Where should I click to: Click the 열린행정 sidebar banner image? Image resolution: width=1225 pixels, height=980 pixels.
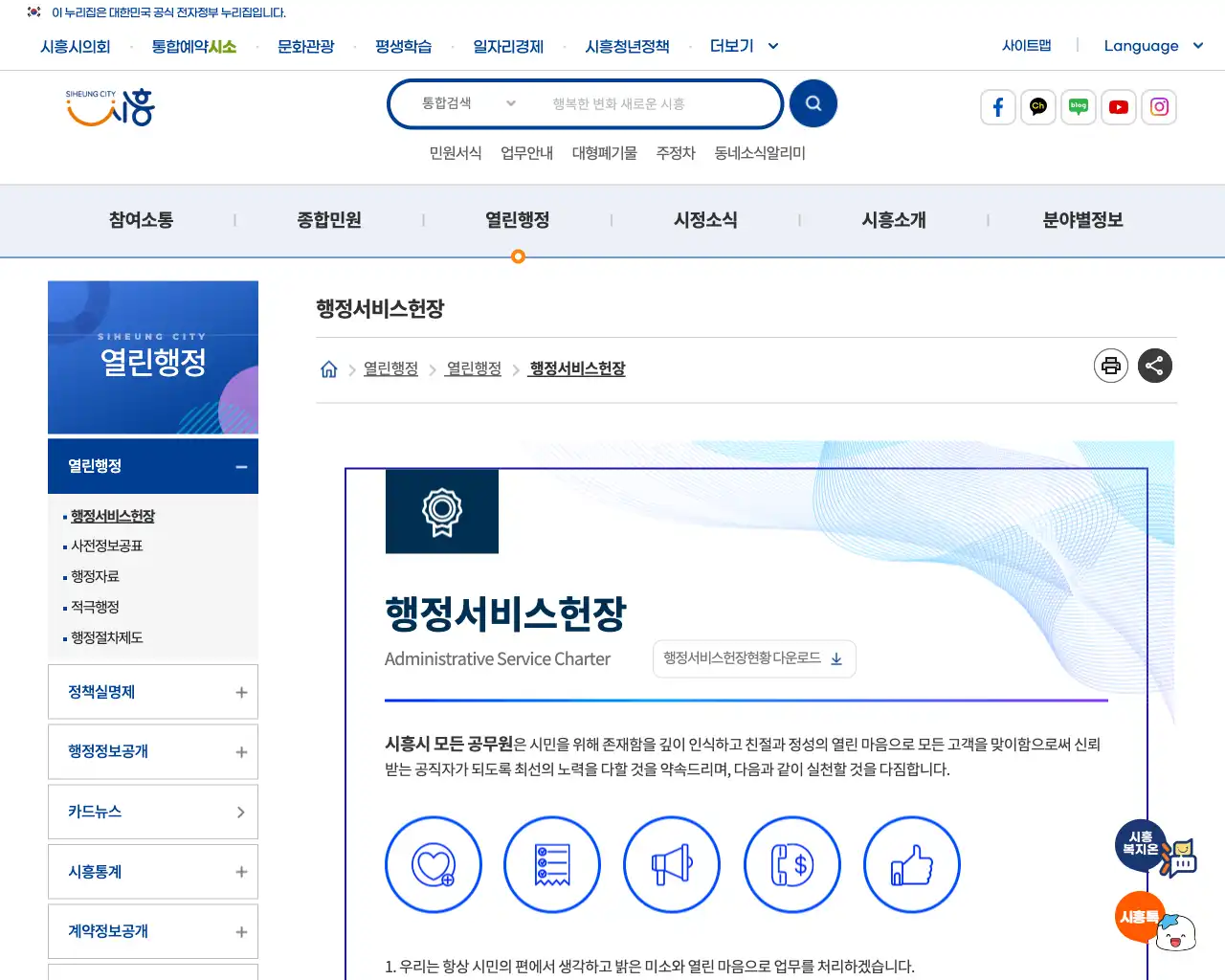click(x=153, y=357)
